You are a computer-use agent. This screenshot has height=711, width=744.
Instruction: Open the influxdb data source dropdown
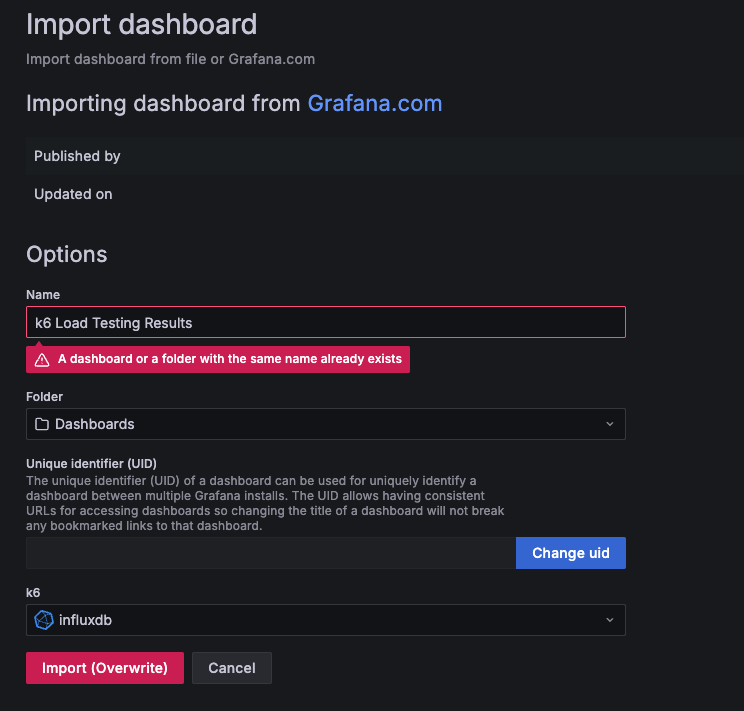click(x=326, y=620)
